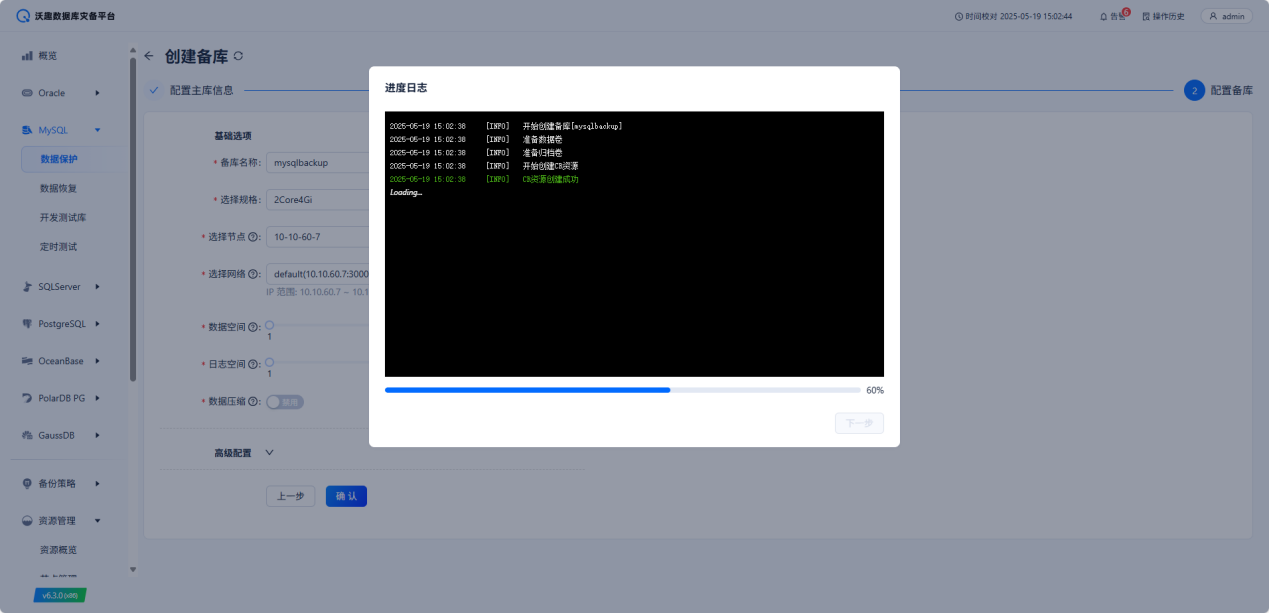
Task: Click the help icon beside 数据空间
Action: [x=254, y=327]
